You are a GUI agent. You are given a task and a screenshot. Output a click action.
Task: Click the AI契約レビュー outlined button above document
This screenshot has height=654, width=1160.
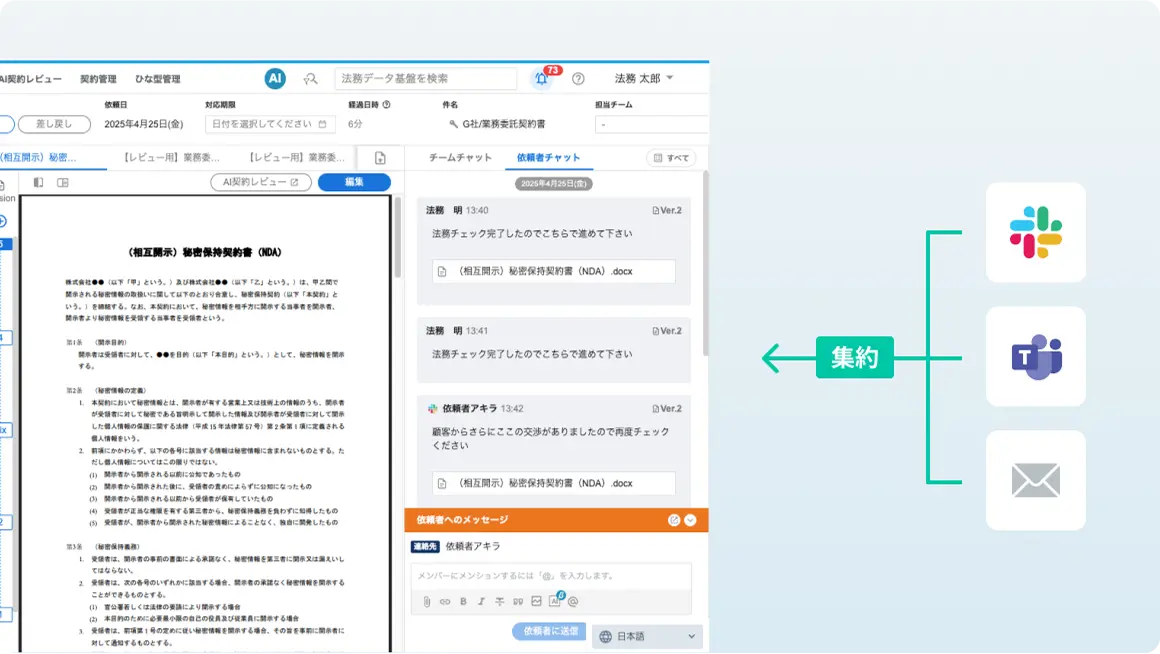click(x=261, y=182)
